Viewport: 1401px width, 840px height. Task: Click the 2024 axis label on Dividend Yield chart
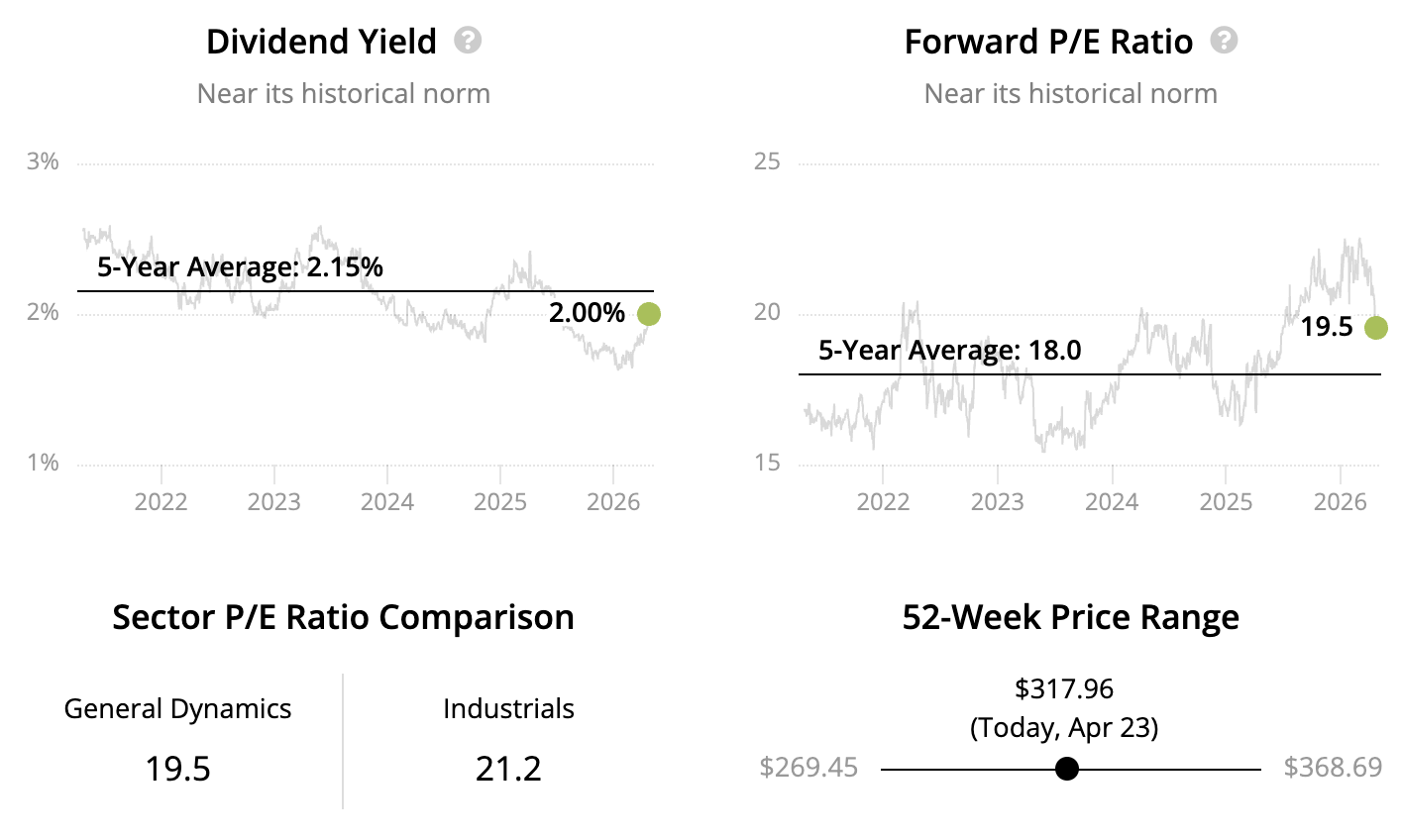pos(386,501)
